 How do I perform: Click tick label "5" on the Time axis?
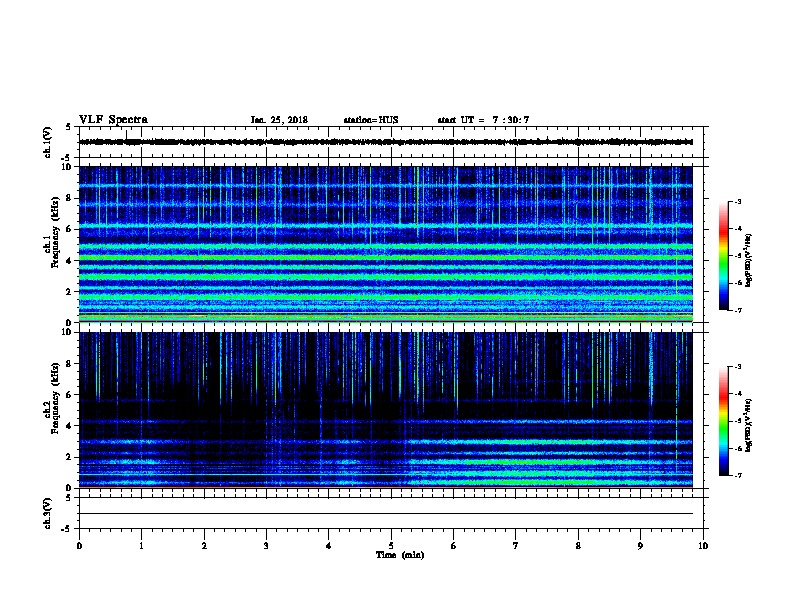(391, 546)
